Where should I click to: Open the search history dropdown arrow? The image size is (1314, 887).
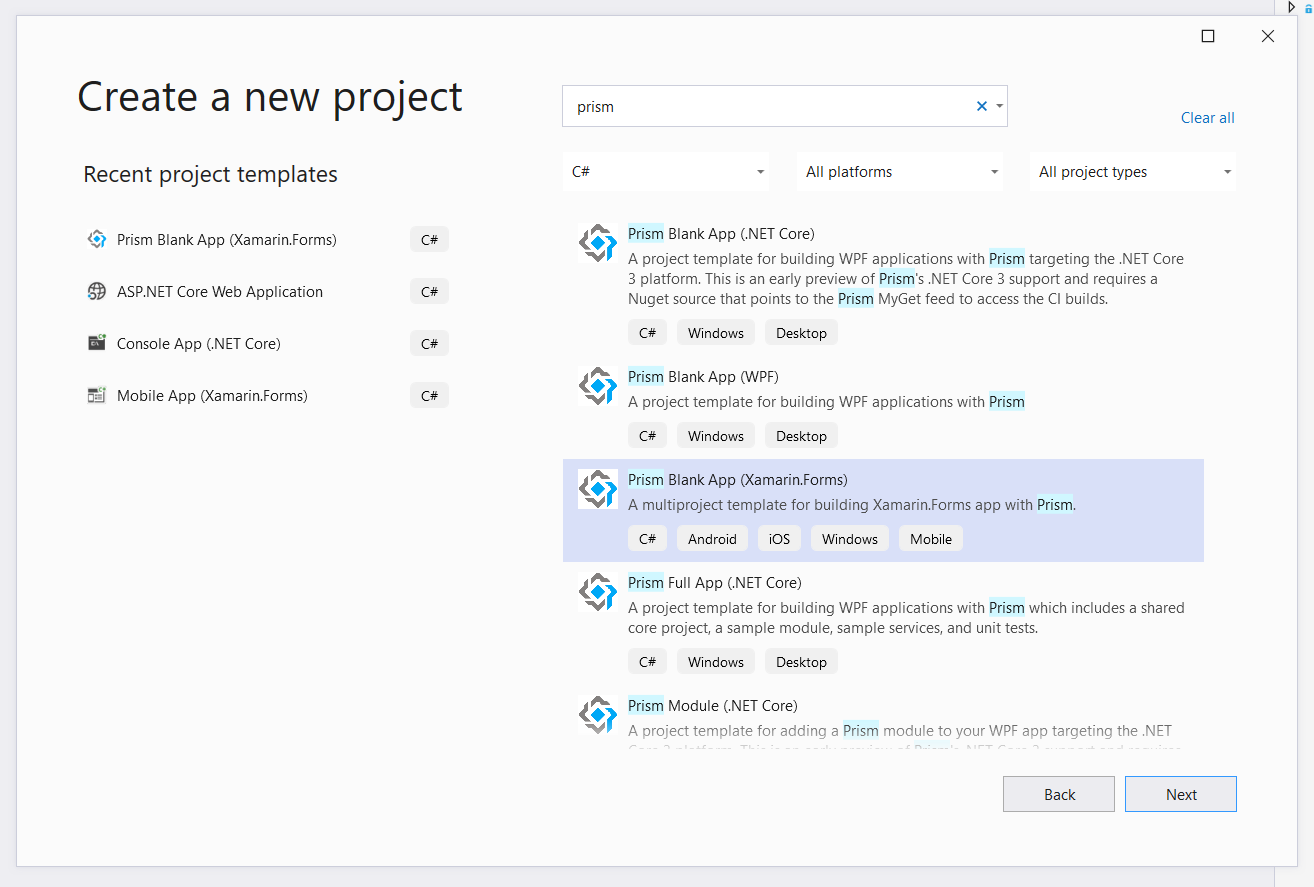coord(1000,106)
